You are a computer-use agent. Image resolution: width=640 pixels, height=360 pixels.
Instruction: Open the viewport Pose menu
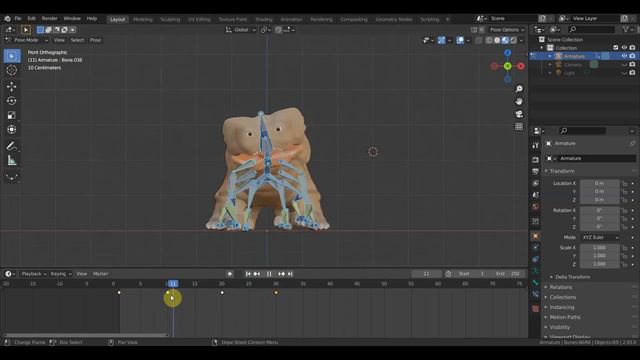click(96, 40)
